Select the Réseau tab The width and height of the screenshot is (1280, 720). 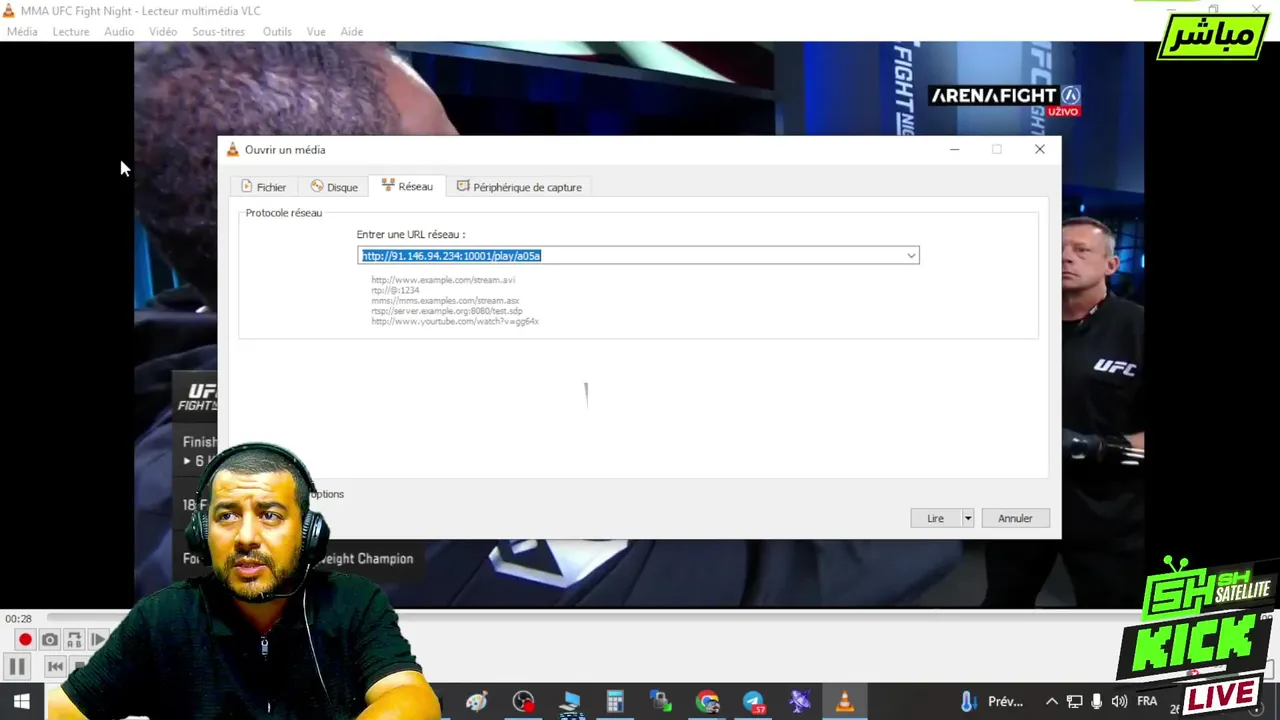[407, 187]
